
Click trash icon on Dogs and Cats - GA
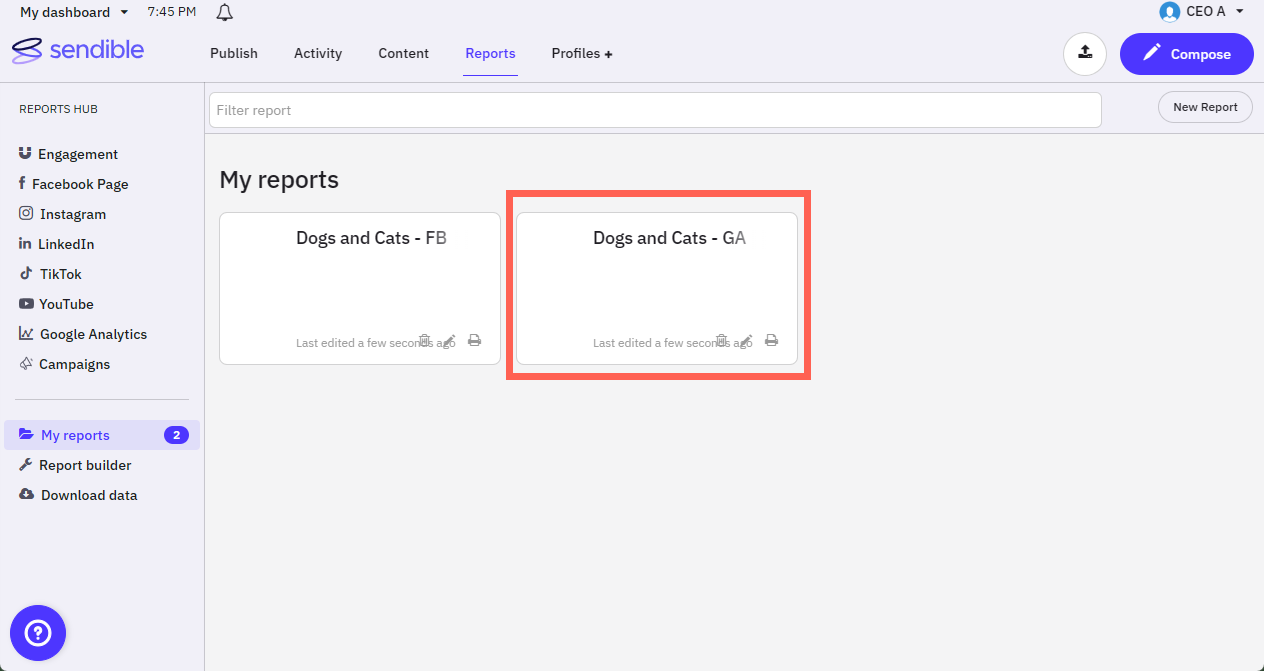tap(721, 341)
